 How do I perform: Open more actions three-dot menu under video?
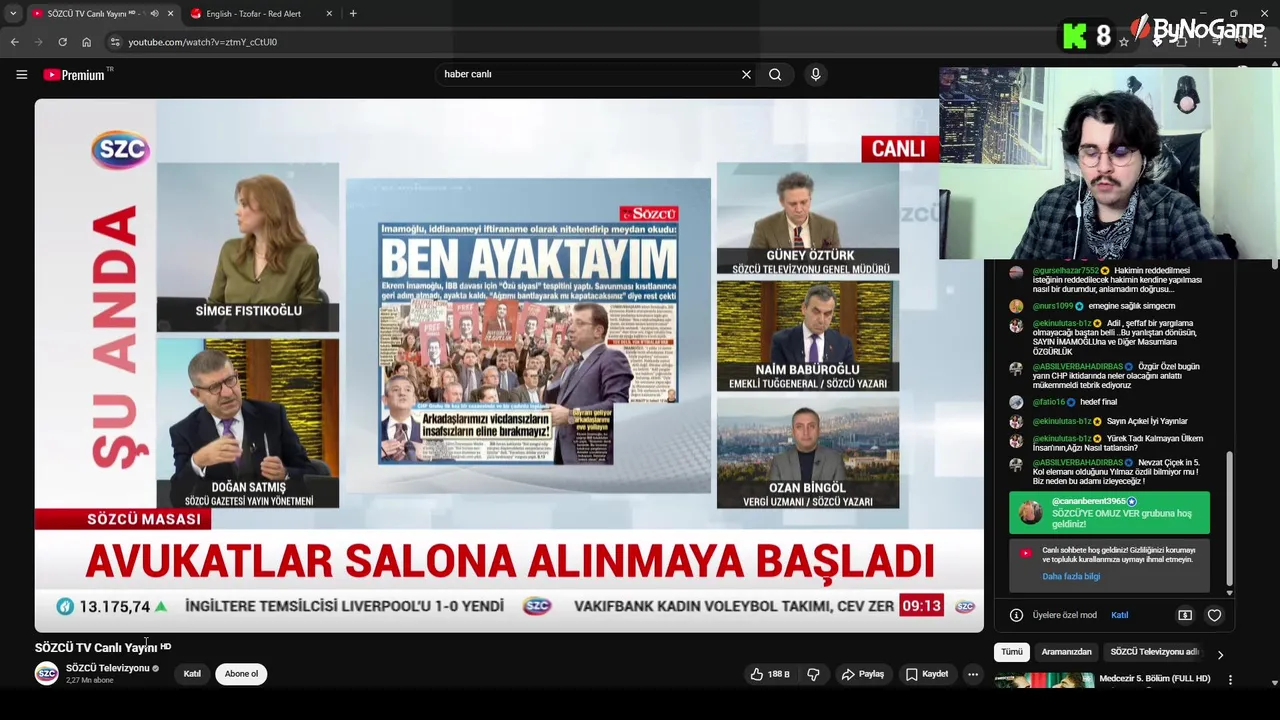pos(972,674)
